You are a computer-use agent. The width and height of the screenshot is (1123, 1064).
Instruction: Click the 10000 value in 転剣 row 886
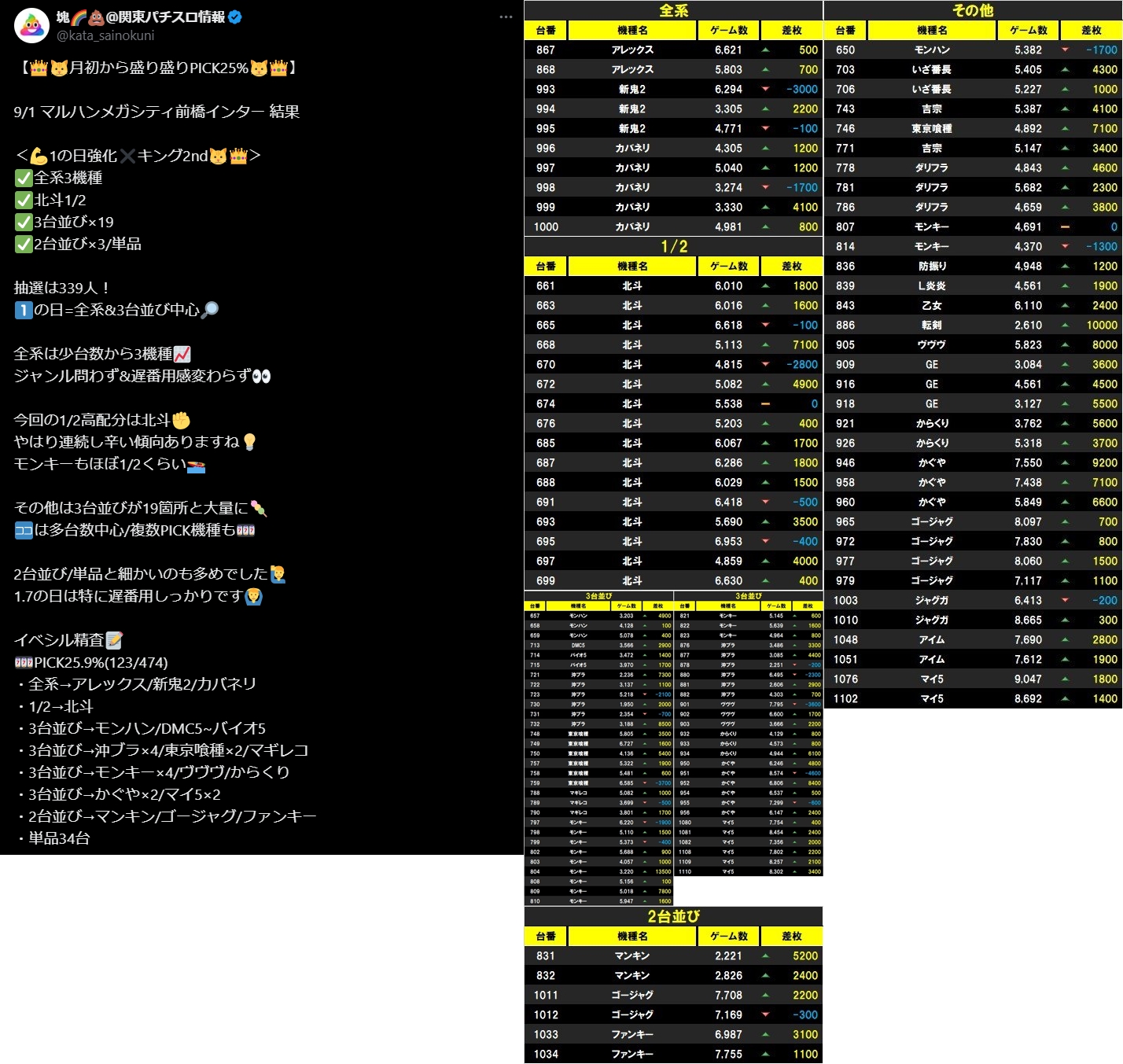tap(1102, 325)
